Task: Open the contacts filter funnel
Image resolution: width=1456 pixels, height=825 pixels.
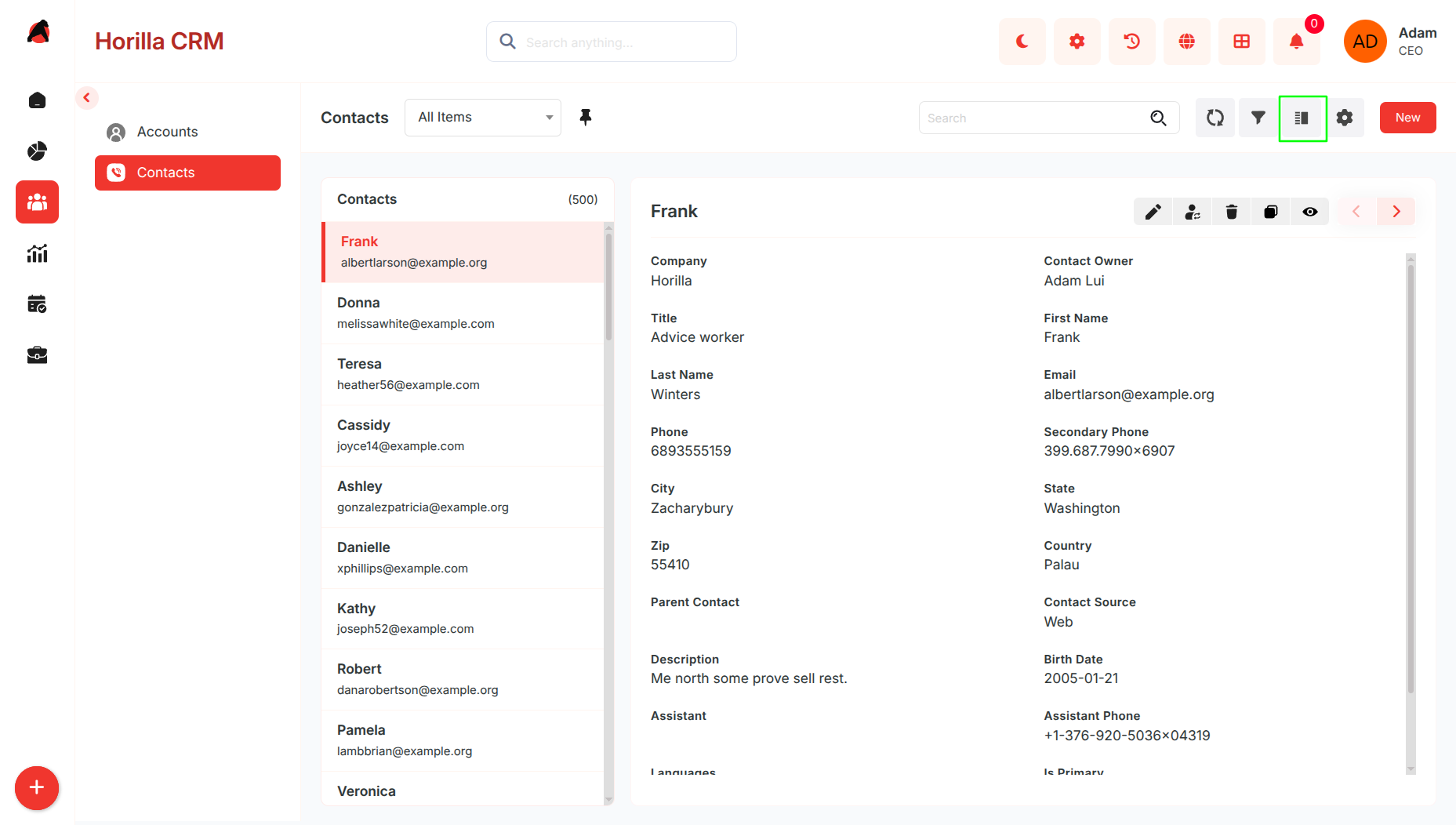Action: (1258, 118)
